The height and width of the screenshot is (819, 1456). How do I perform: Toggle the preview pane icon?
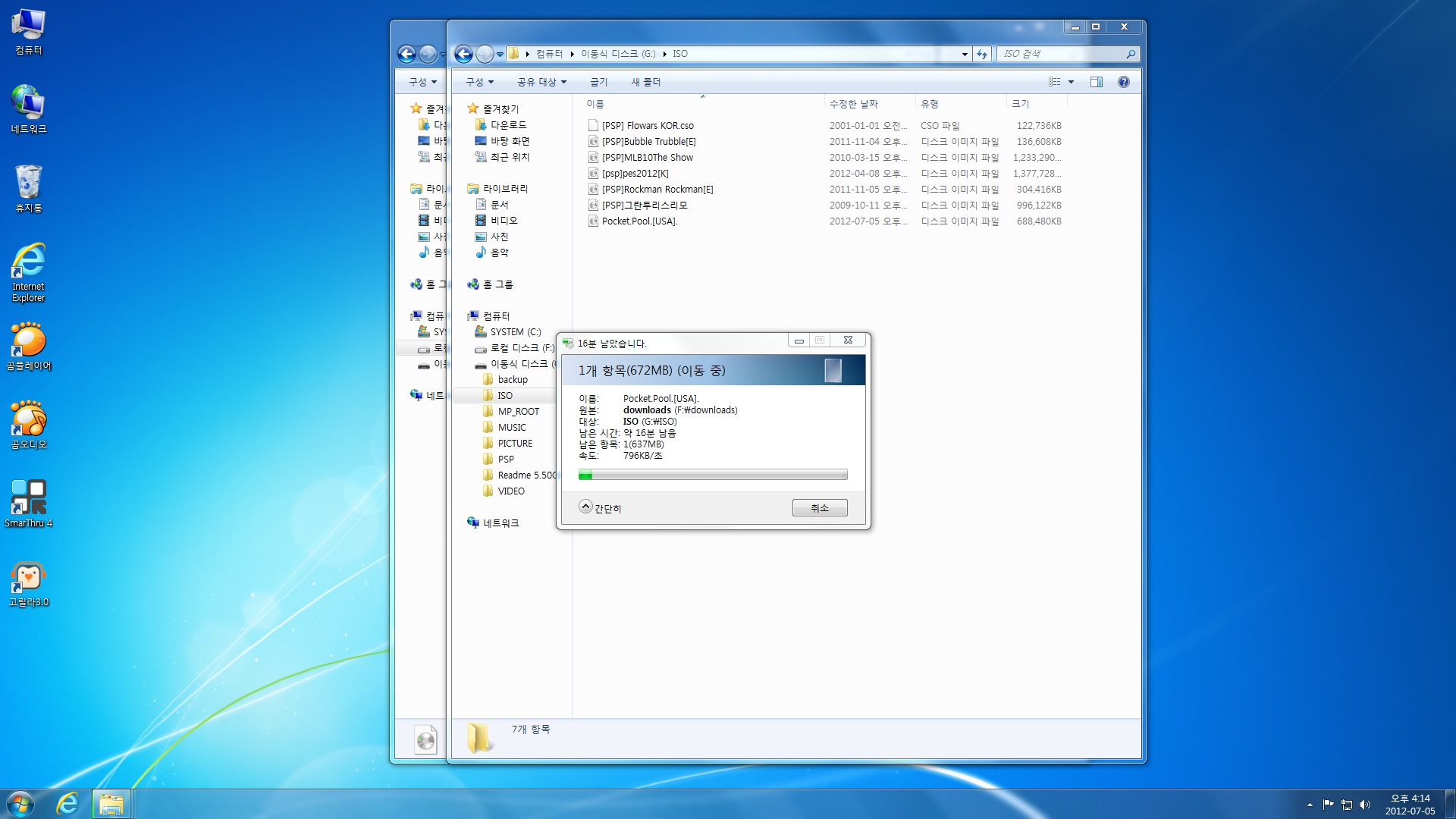click(x=1097, y=82)
